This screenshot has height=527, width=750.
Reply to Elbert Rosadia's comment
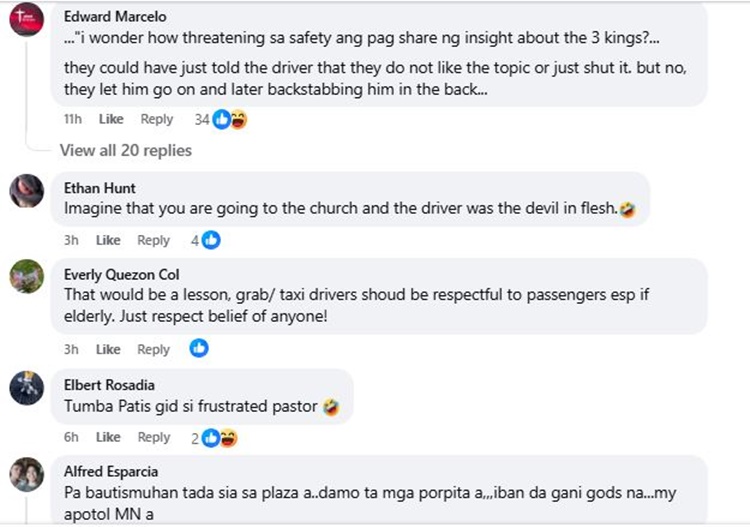(153, 437)
